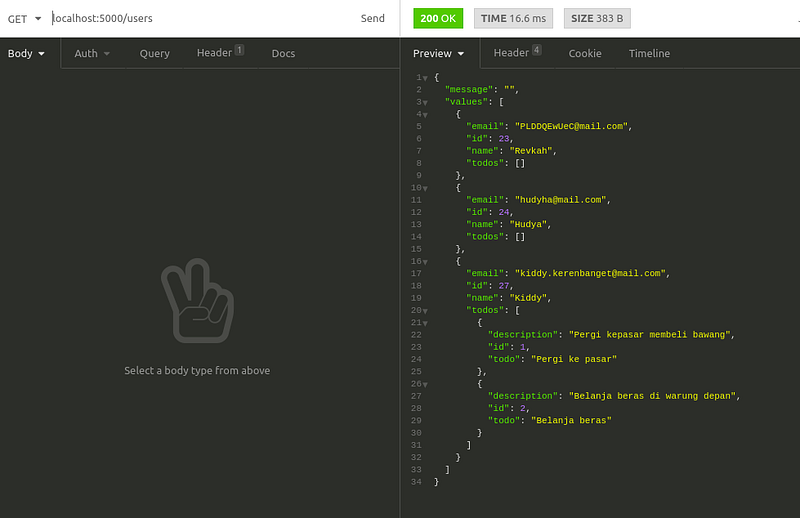The image size is (800, 518).
Task: Click the id value 24
Action: point(504,212)
